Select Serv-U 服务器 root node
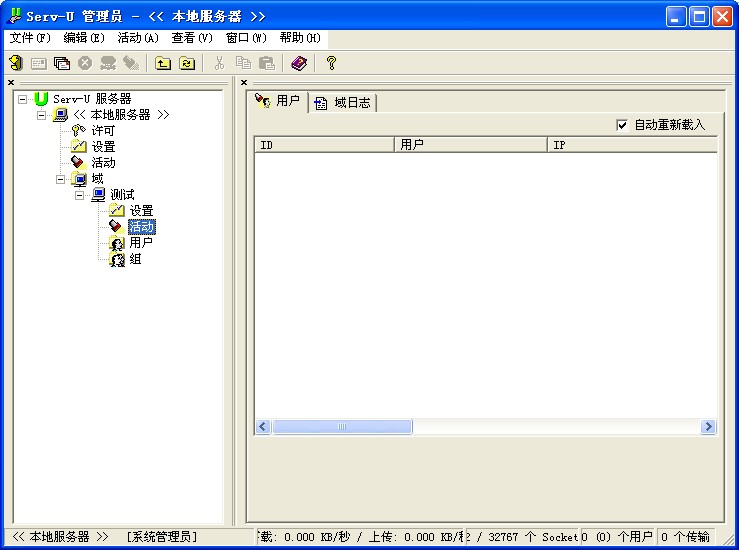 point(92,99)
